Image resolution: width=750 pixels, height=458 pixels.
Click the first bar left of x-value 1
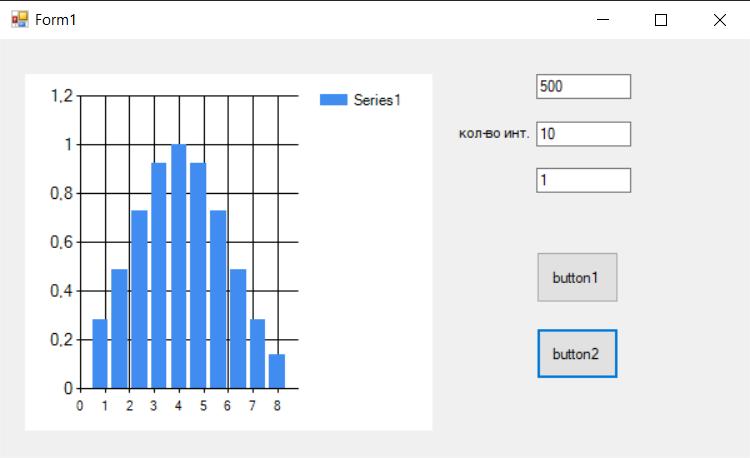100,353
